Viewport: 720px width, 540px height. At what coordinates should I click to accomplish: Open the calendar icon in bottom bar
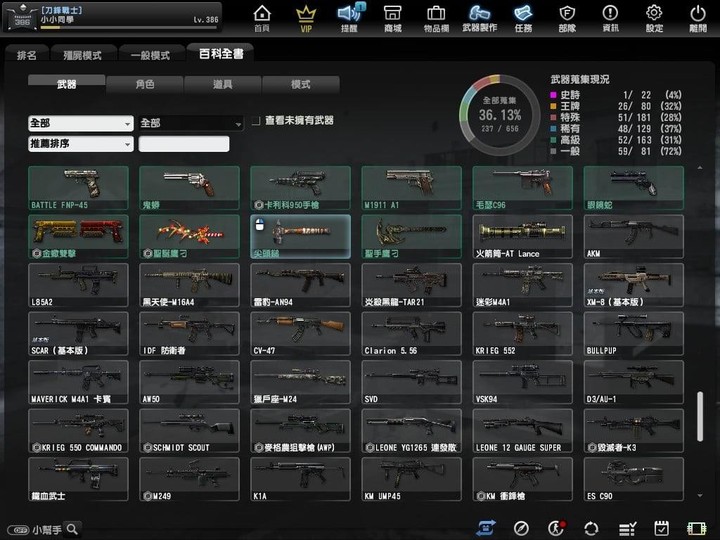(661, 528)
